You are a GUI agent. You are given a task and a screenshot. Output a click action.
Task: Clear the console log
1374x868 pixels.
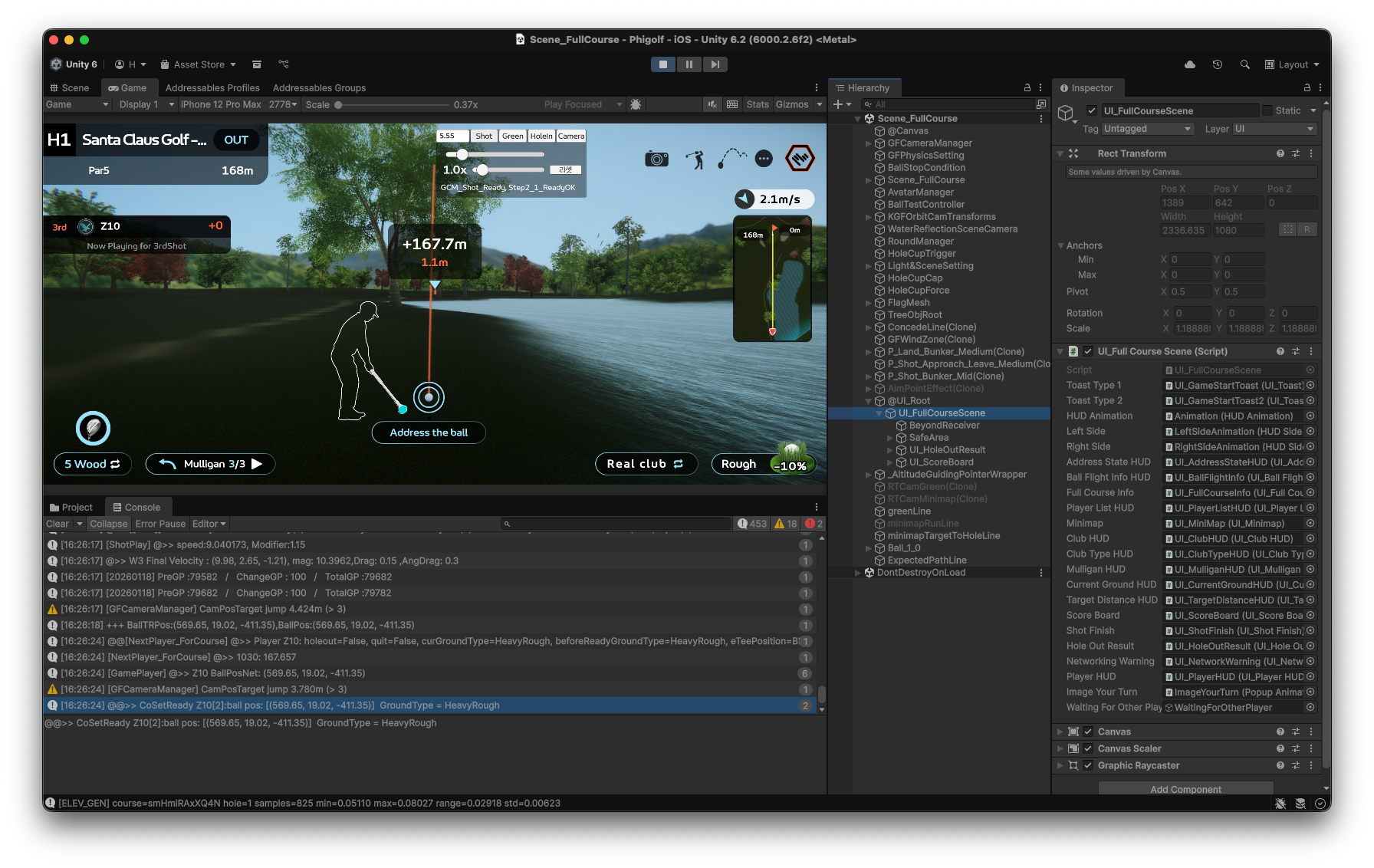point(58,524)
